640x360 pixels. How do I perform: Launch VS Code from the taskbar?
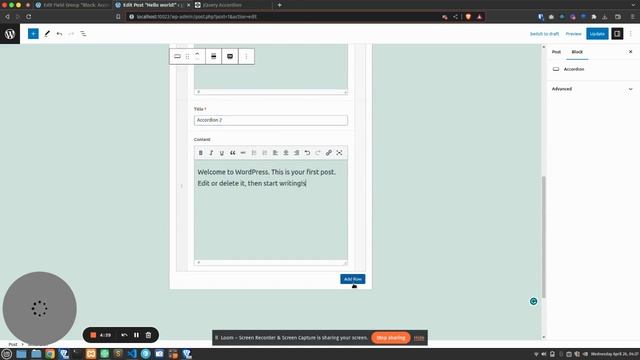[131, 354]
